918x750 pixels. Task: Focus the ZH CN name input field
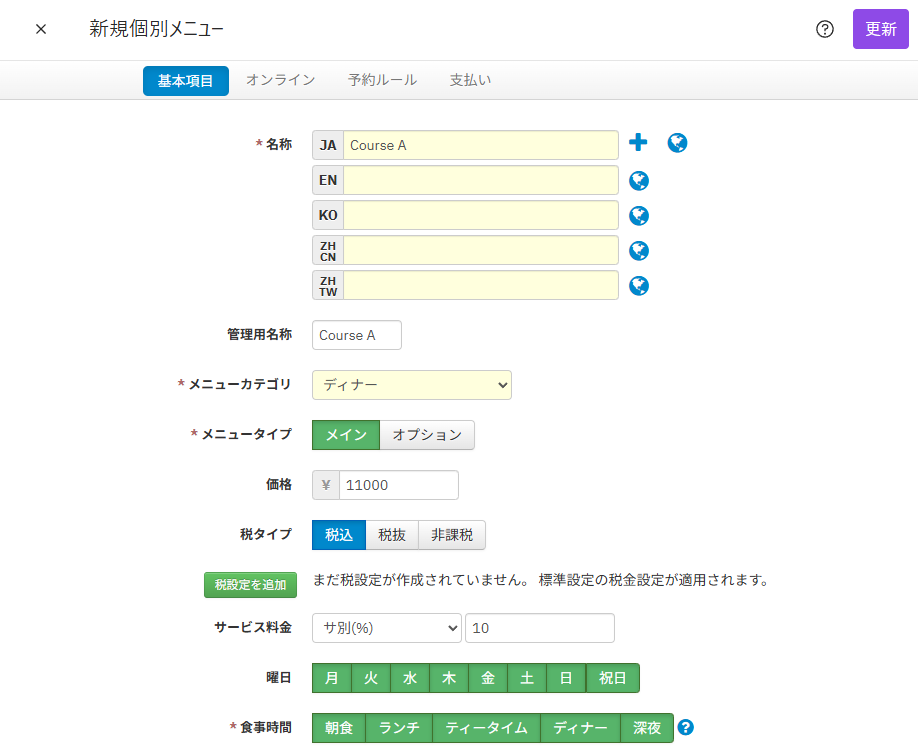[x=481, y=251]
